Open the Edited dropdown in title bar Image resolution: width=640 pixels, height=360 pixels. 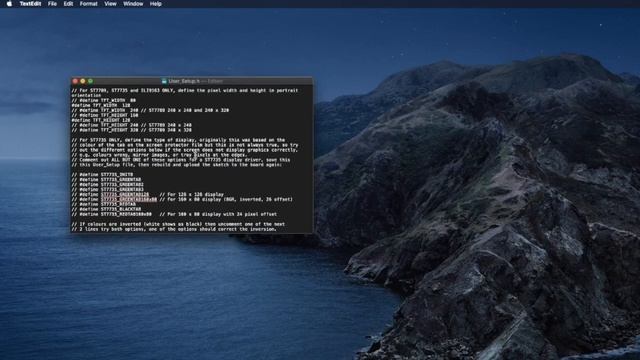[215, 81]
